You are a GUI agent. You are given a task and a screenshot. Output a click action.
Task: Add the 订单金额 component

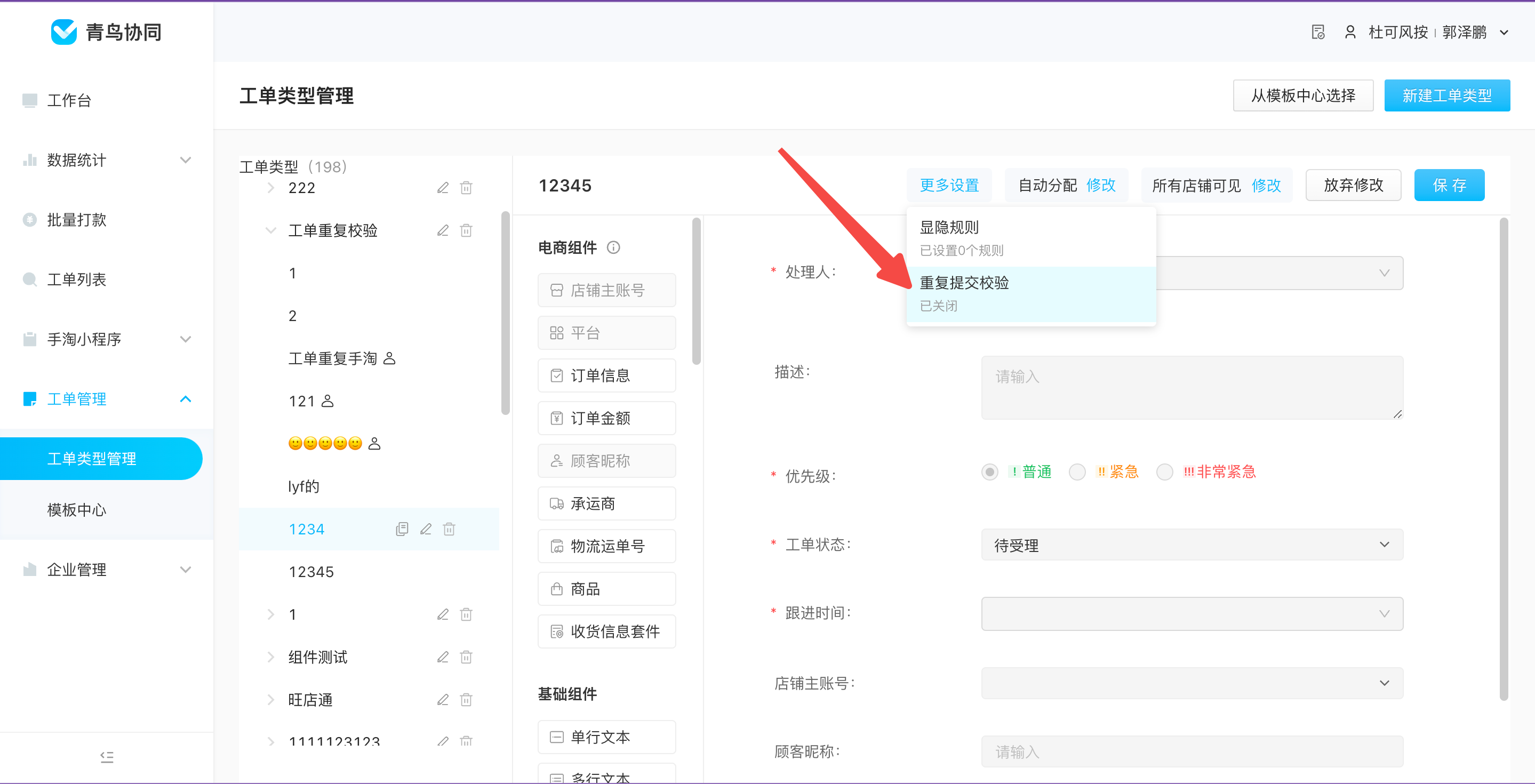click(x=606, y=418)
